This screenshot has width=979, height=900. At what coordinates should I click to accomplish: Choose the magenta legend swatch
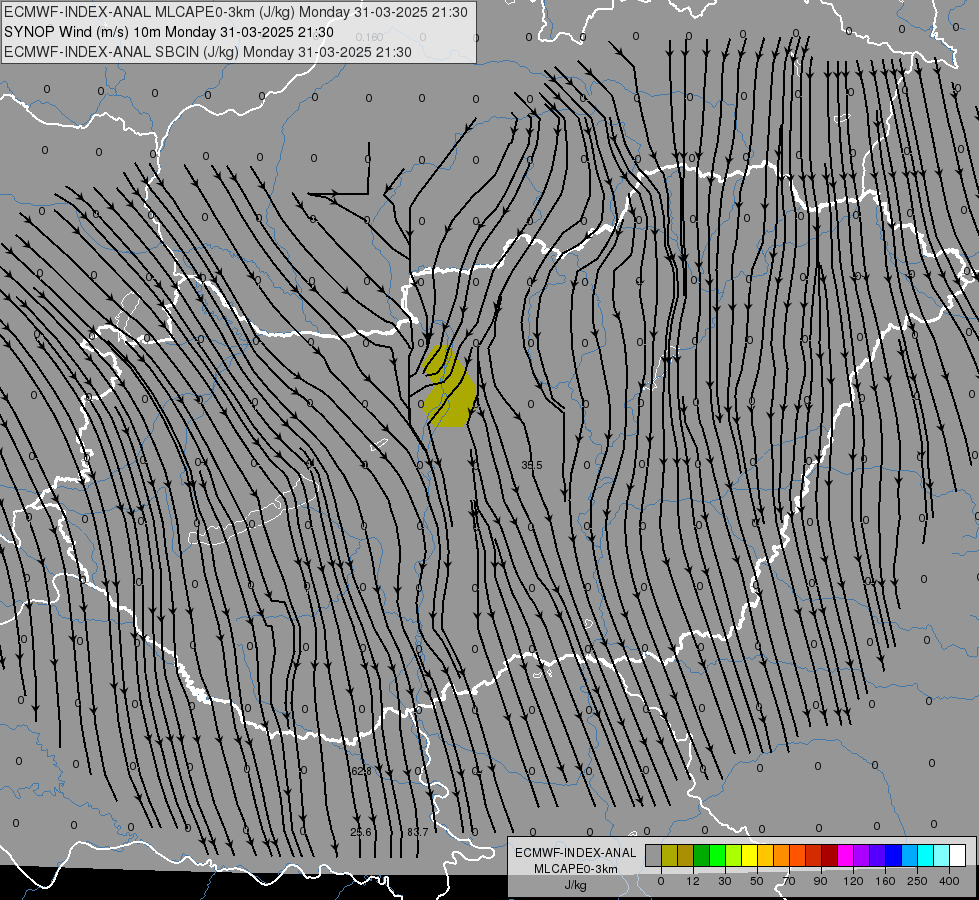coord(845,855)
